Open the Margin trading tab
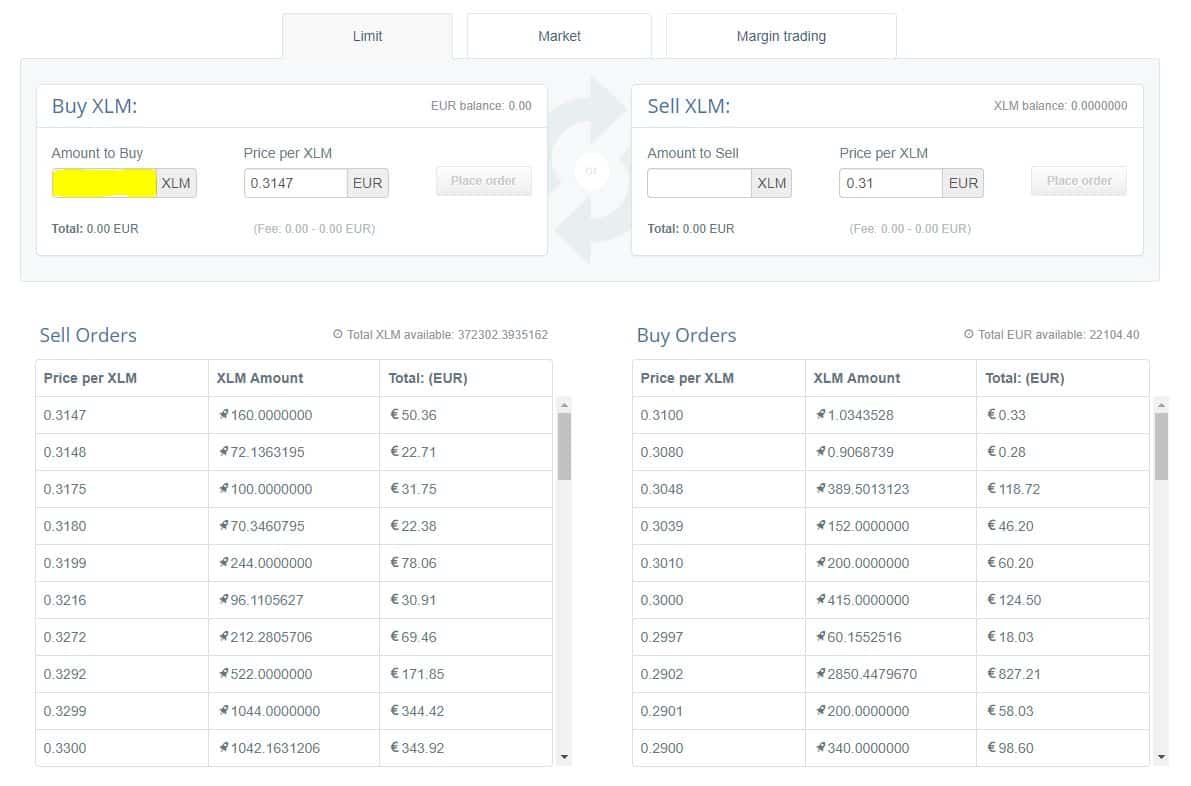The height and width of the screenshot is (786, 1191). 781,36
